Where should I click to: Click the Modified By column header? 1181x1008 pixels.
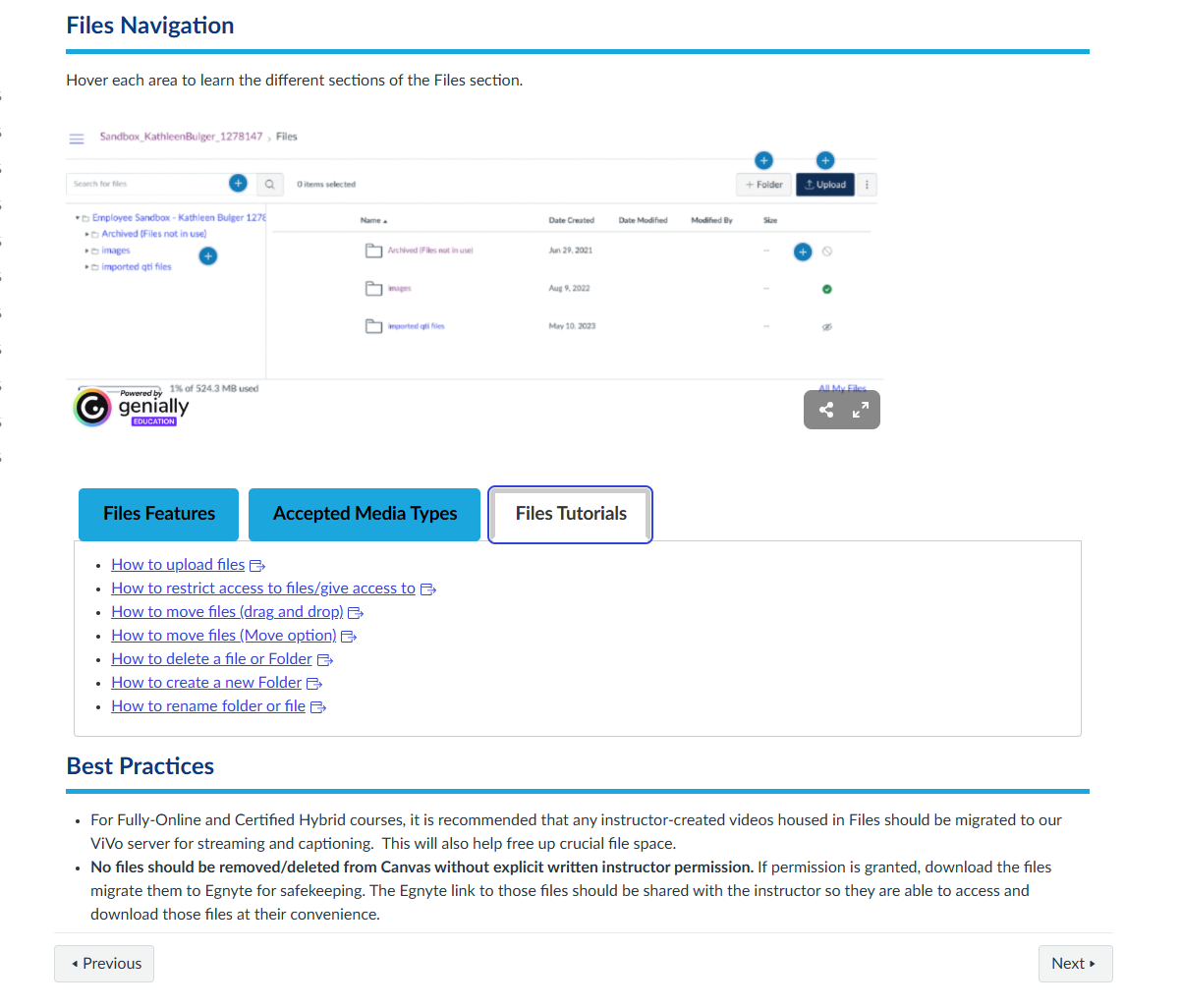(711, 220)
